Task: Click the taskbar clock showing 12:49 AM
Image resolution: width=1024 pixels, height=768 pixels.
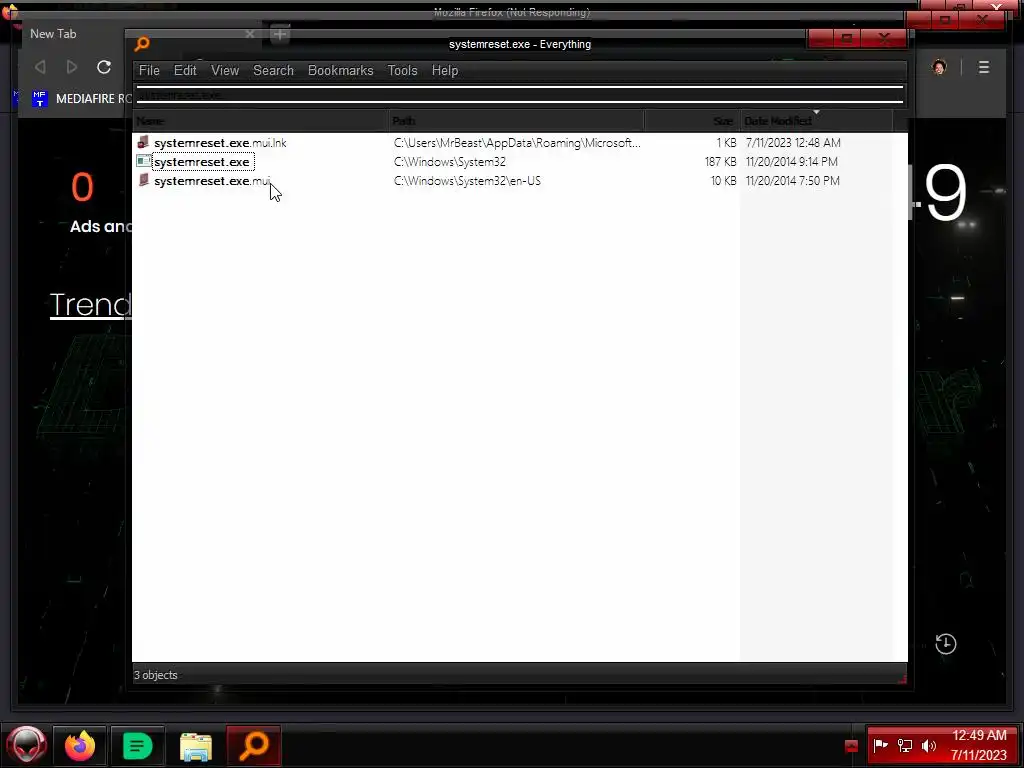Action: point(979,745)
